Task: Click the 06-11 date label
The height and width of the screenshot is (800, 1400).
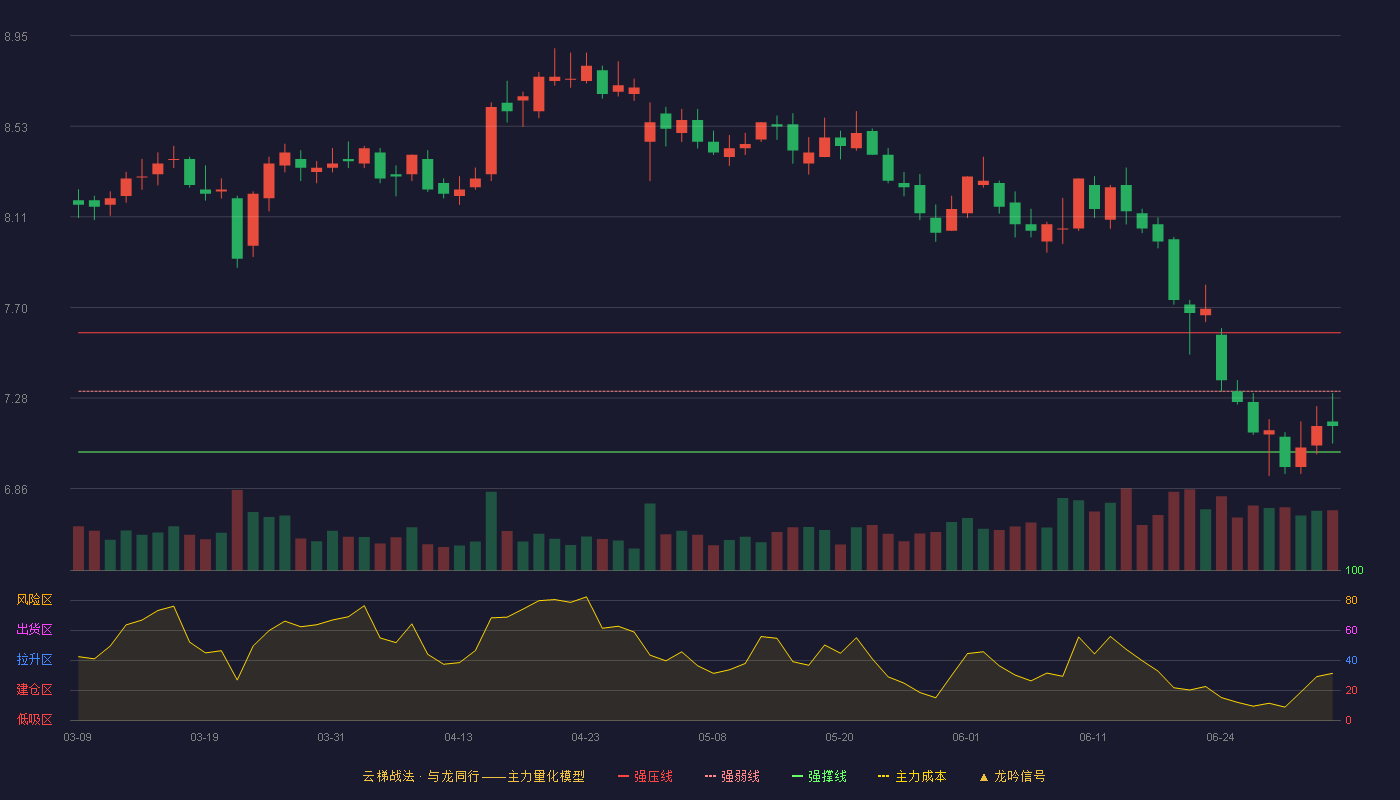Action: pos(1093,737)
